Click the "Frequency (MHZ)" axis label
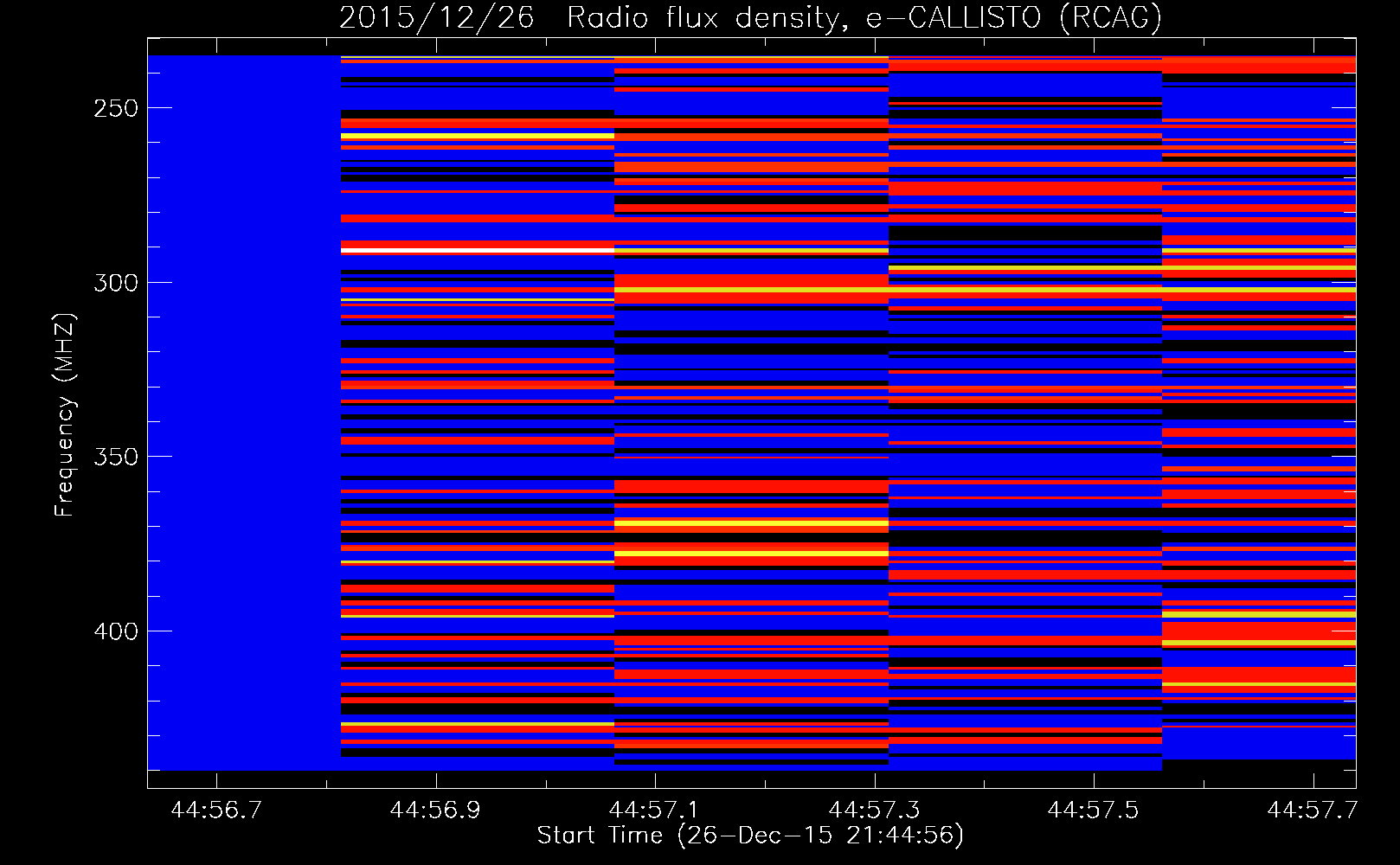This screenshot has height=865, width=1400. pos(65,414)
